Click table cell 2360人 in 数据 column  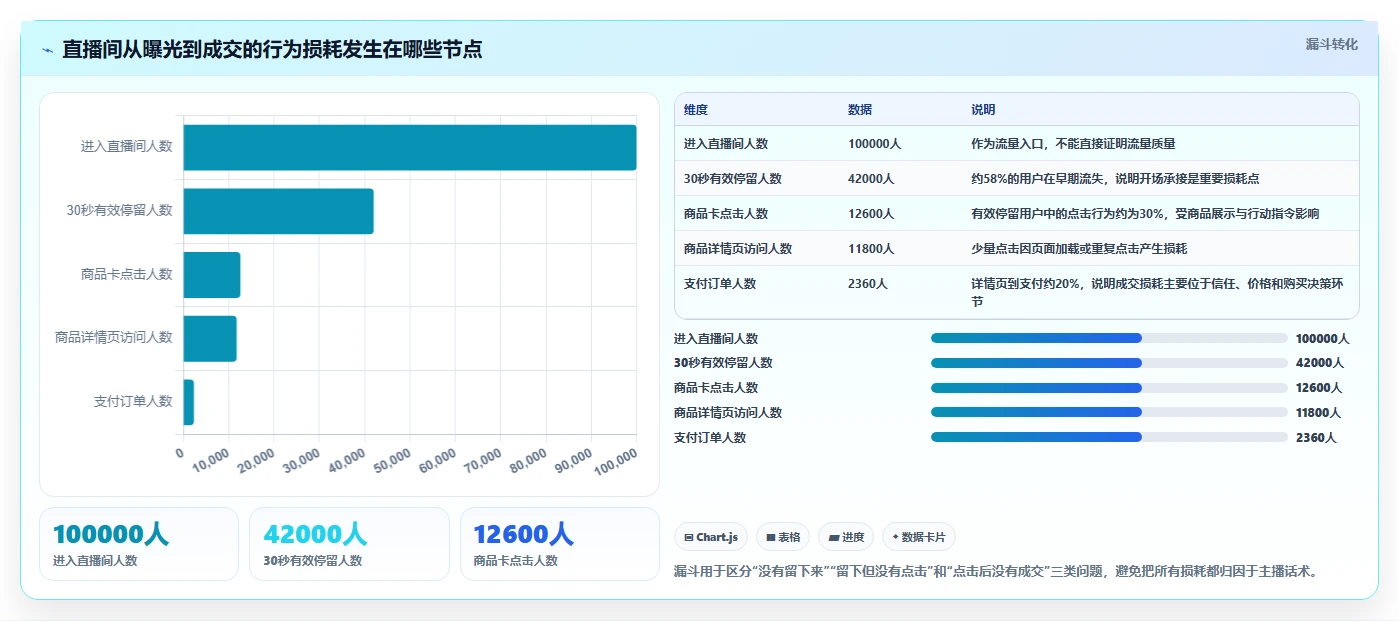pyautogui.click(x=868, y=284)
